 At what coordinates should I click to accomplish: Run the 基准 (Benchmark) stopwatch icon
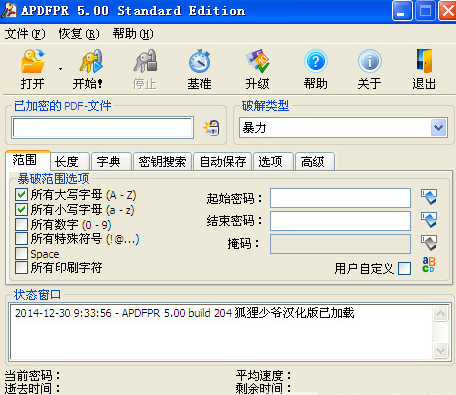199,61
